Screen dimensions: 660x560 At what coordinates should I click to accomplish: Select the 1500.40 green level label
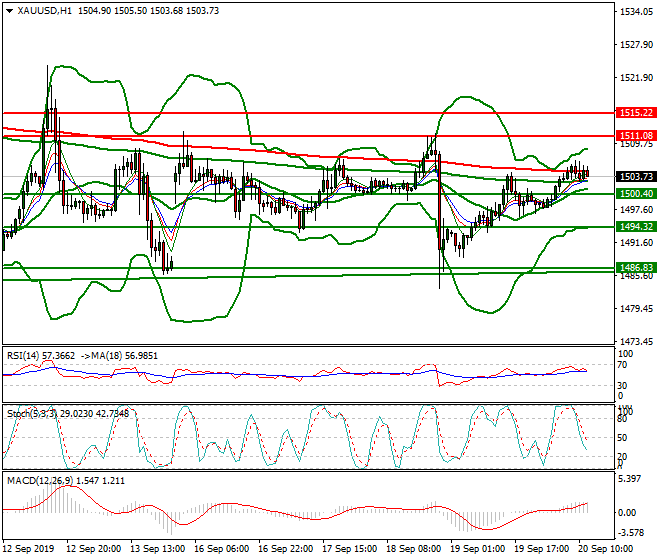(x=636, y=194)
